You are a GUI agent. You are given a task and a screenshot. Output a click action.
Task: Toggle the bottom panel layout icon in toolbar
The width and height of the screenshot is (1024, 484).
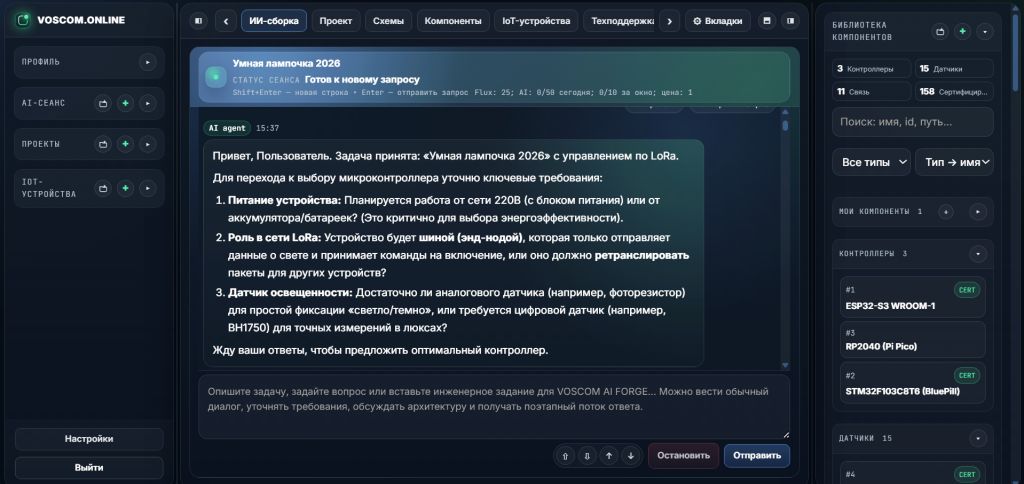(x=767, y=21)
